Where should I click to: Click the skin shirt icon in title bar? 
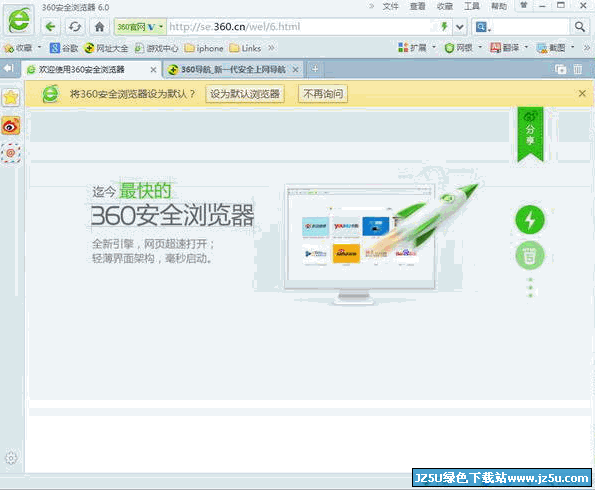pos(524,5)
